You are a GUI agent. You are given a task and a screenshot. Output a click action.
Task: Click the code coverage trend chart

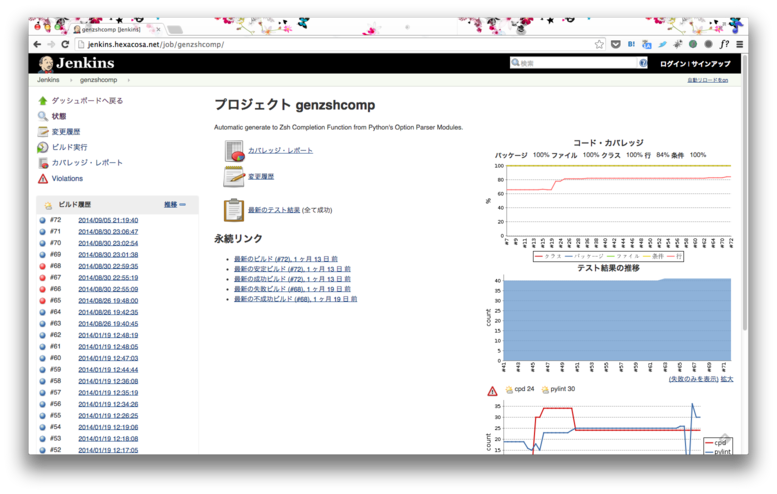[609, 200]
